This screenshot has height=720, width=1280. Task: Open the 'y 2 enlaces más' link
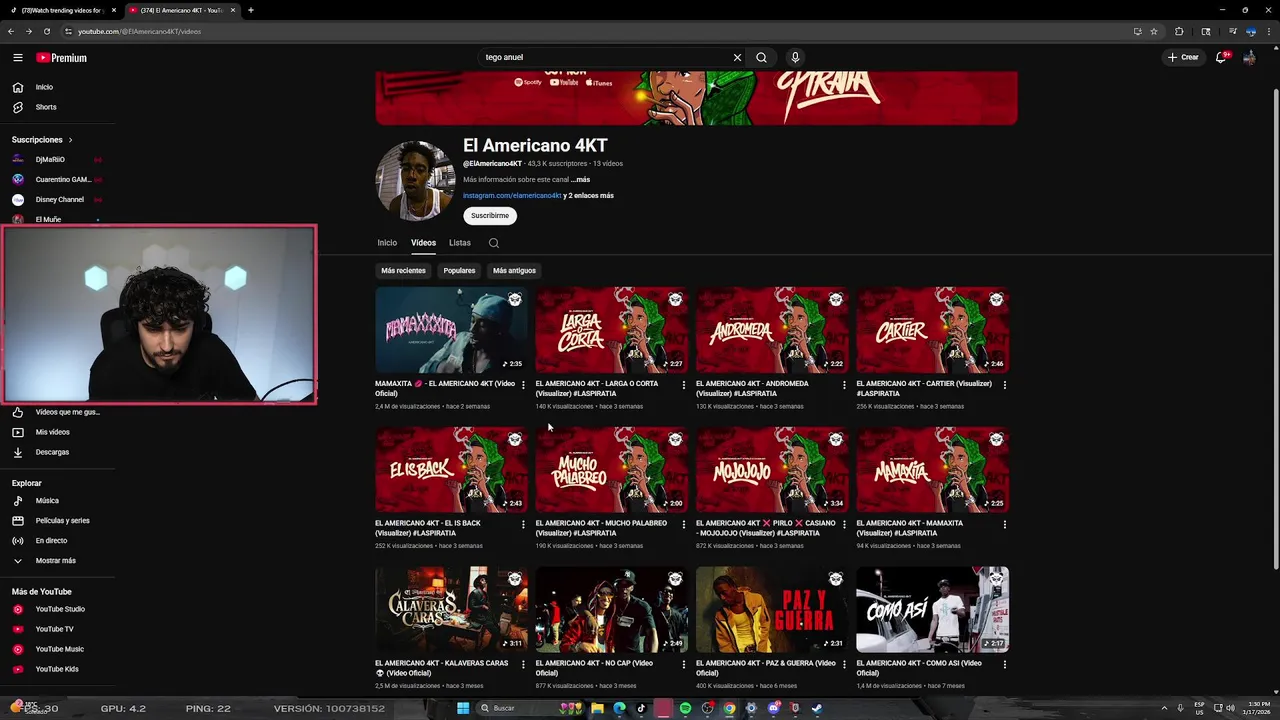(589, 196)
